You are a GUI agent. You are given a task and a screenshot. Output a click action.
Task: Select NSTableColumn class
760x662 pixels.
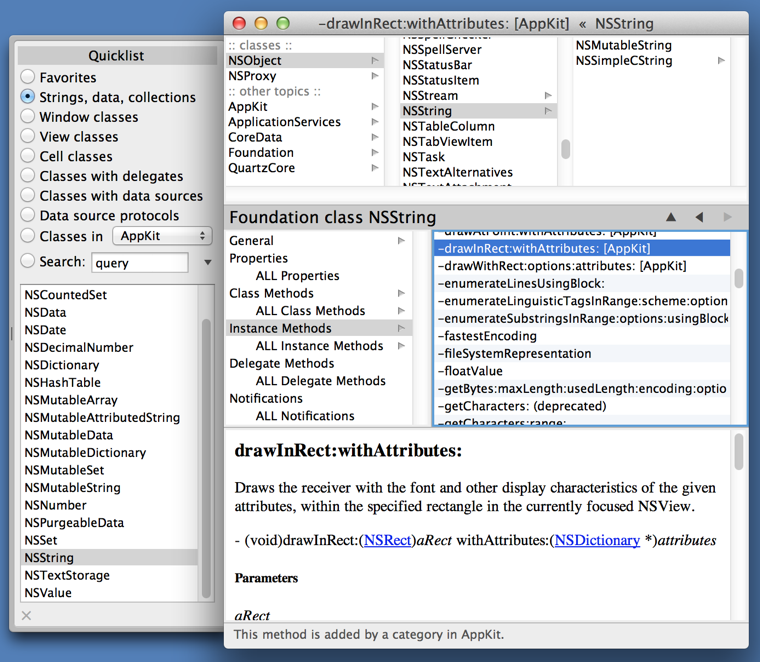(x=479, y=126)
